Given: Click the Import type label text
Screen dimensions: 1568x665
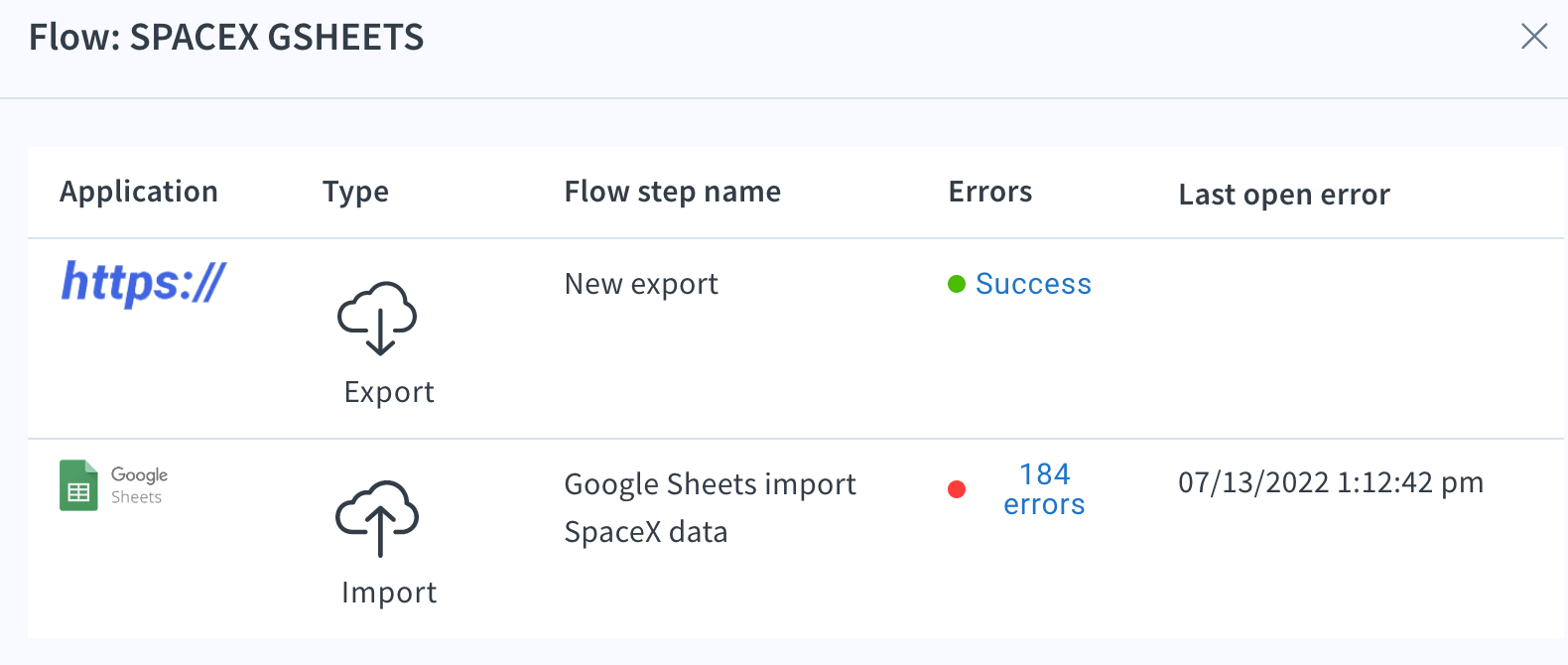Looking at the screenshot, I should pyautogui.click(x=389, y=593).
